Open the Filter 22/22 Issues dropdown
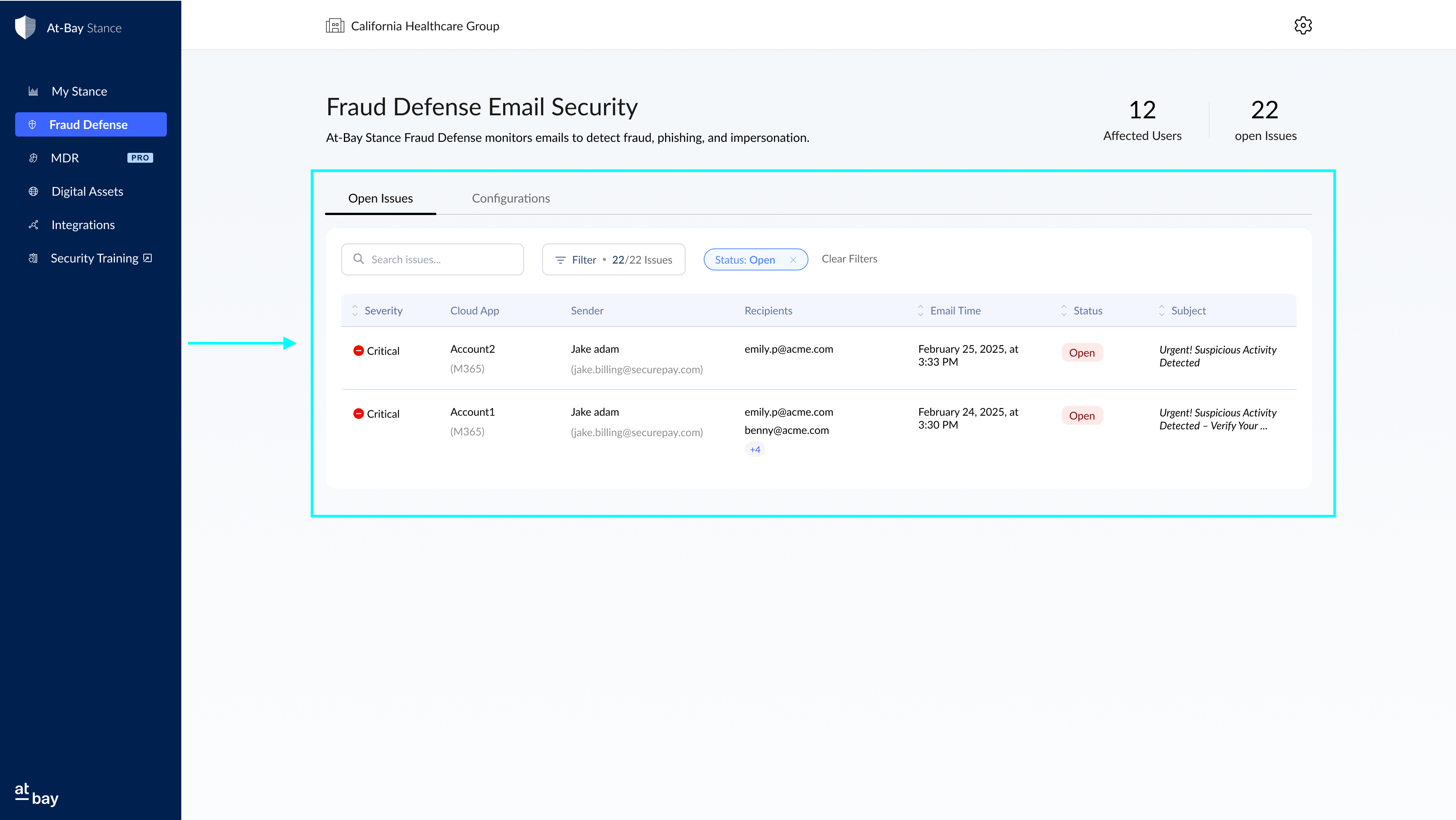The width and height of the screenshot is (1456, 820). click(613, 259)
